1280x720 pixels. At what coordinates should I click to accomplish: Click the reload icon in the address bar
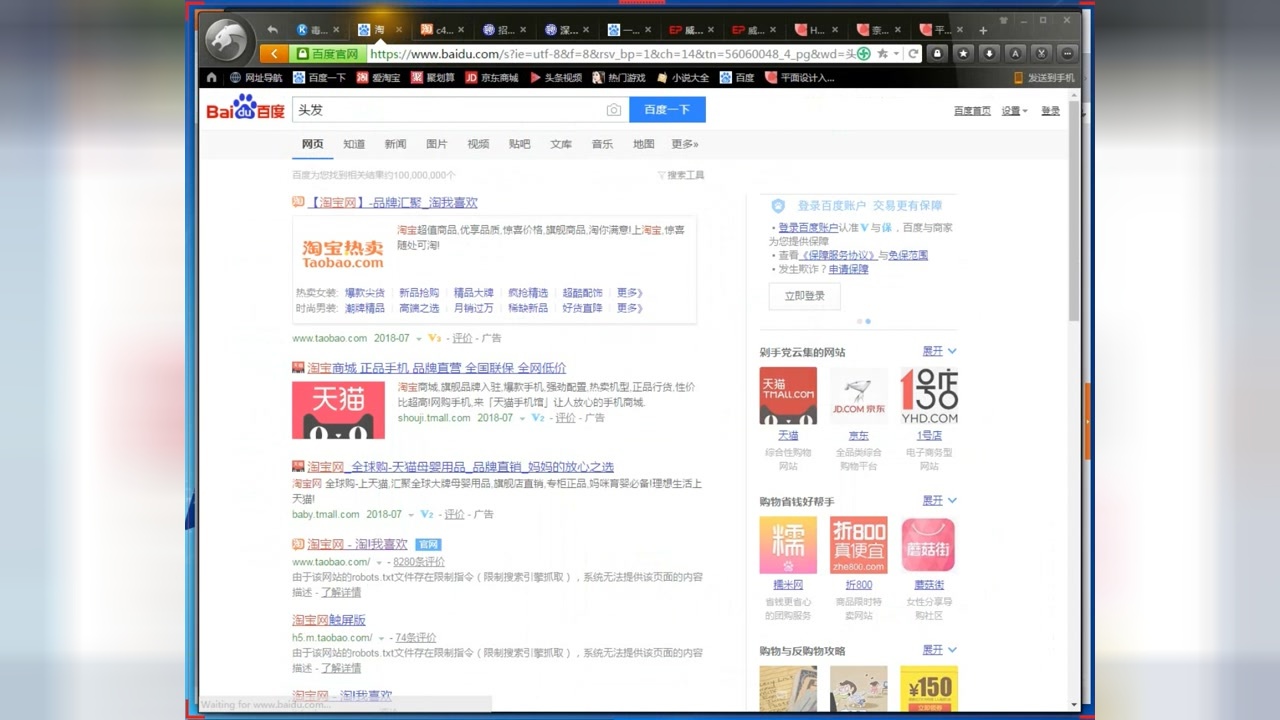[913, 53]
